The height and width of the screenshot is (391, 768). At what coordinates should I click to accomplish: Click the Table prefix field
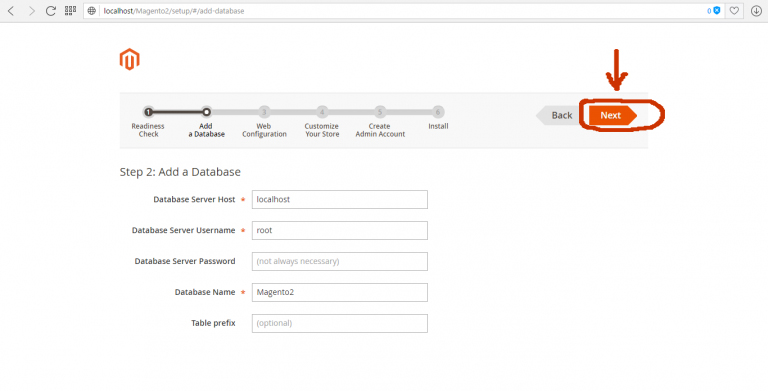pos(340,323)
